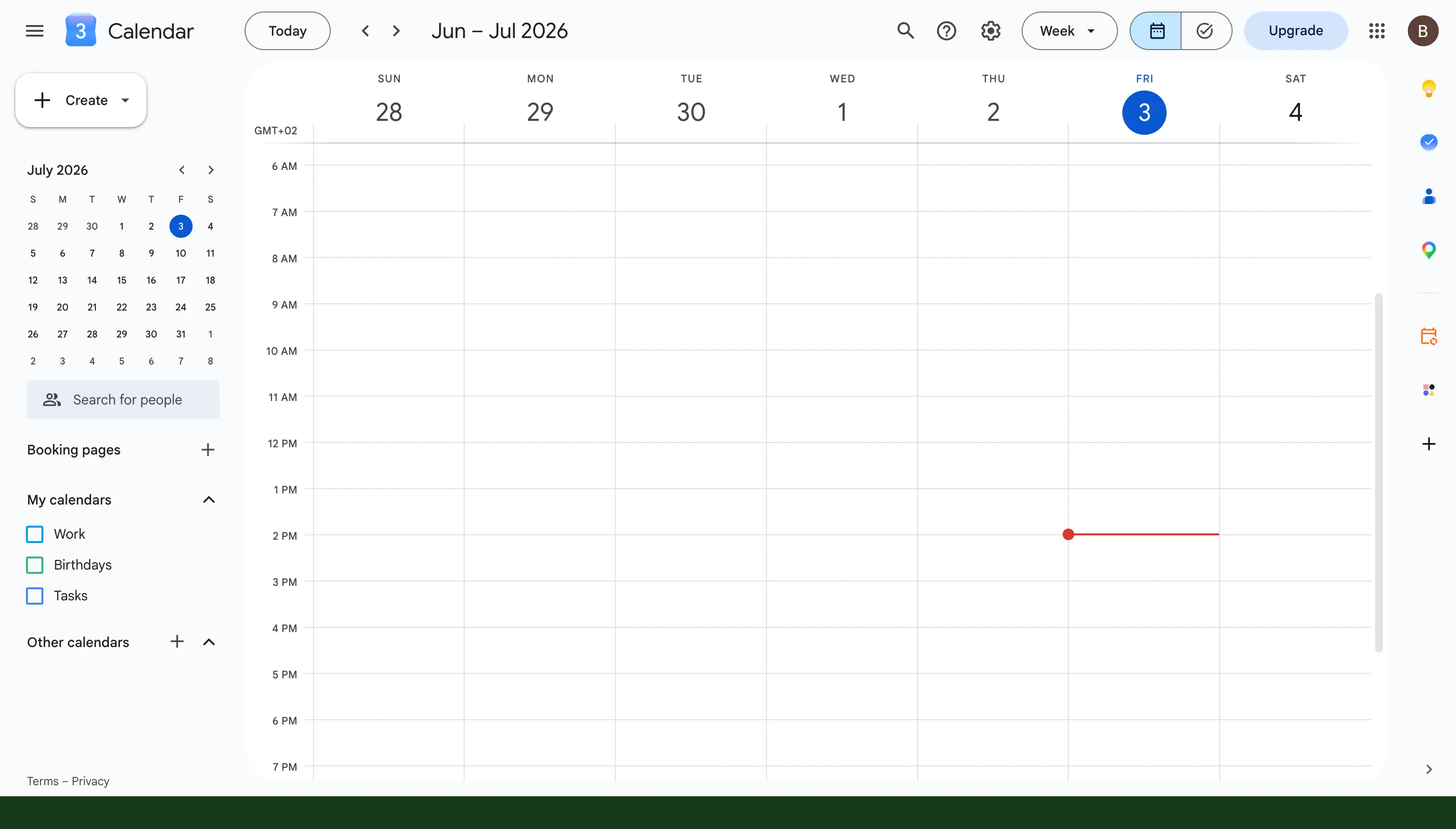Select July 31 in mini calendar
This screenshot has height=829, width=1456.
(x=181, y=334)
